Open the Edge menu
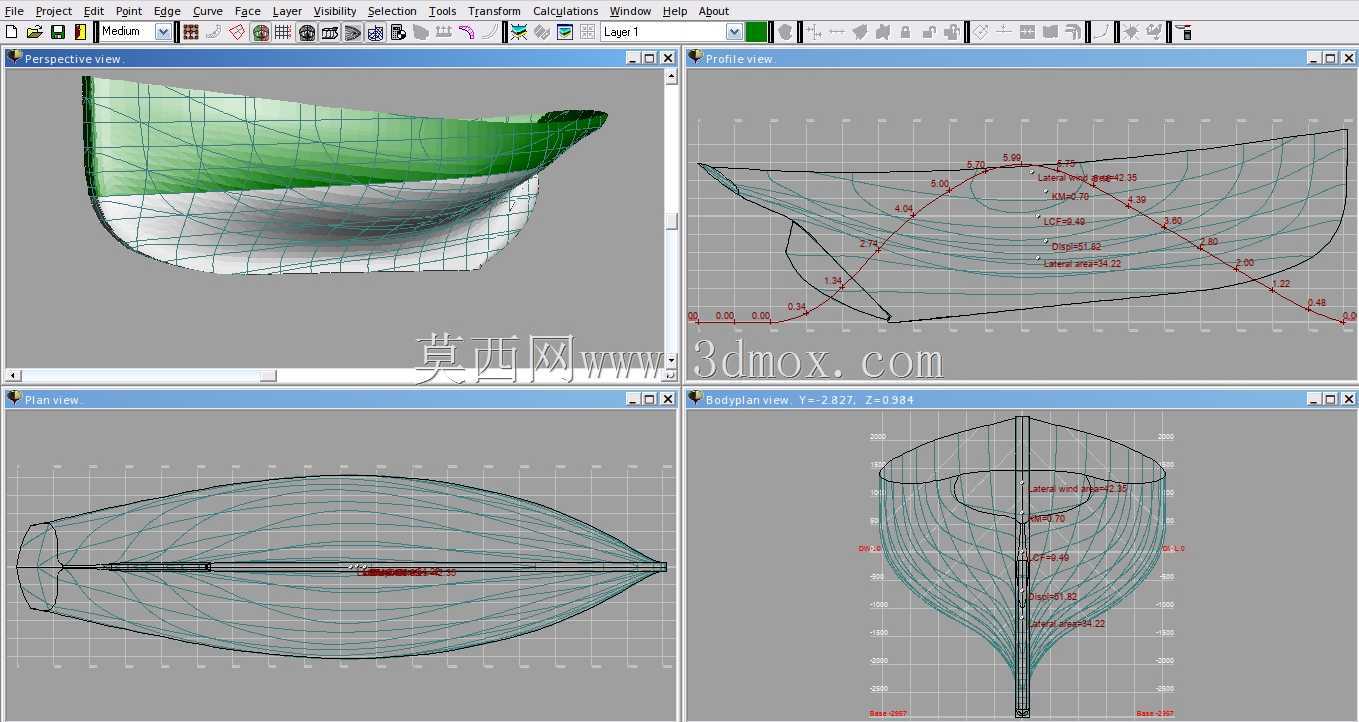 click(167, 11)
